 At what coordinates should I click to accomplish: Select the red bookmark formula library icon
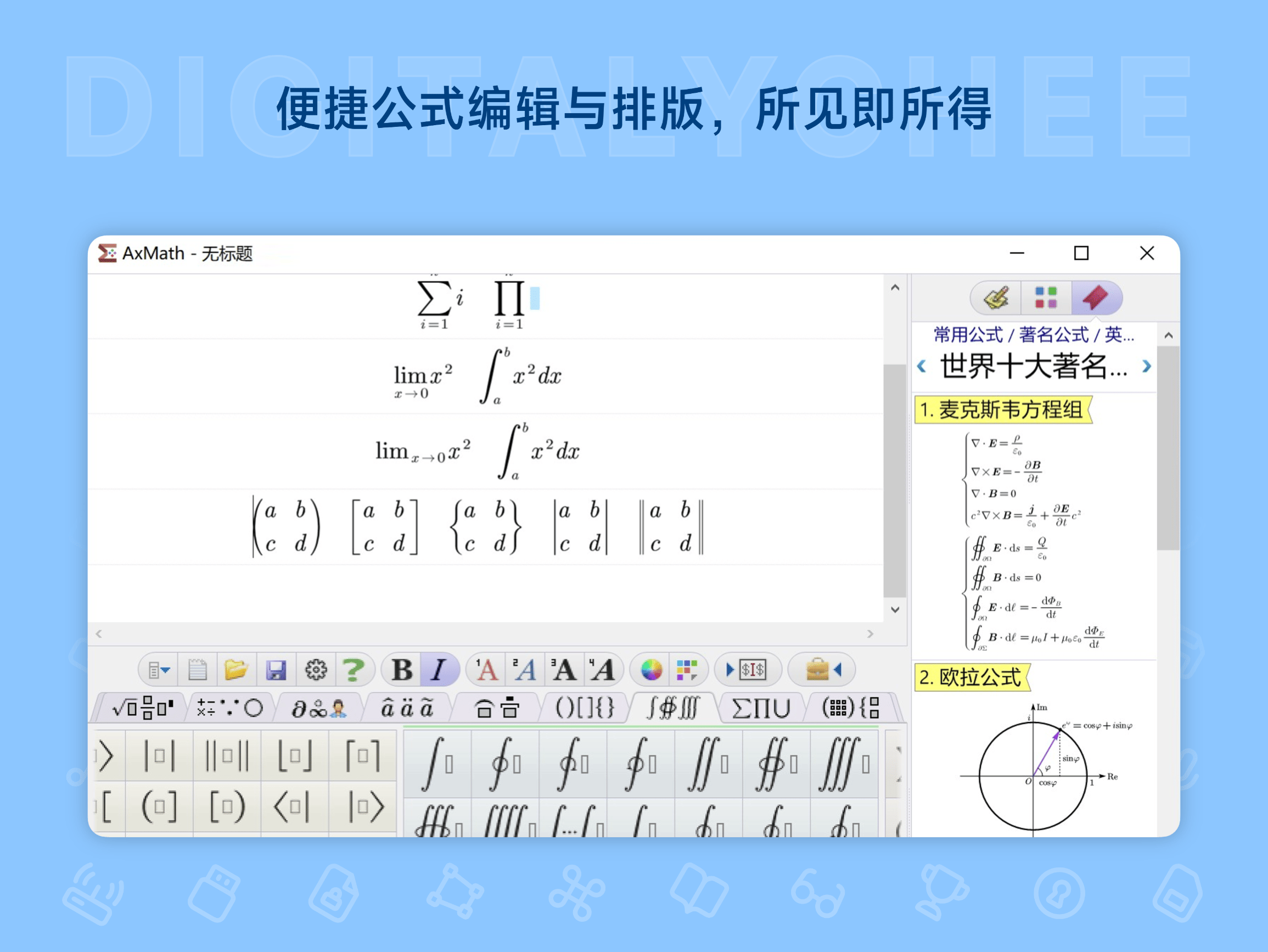[1096, 297]
